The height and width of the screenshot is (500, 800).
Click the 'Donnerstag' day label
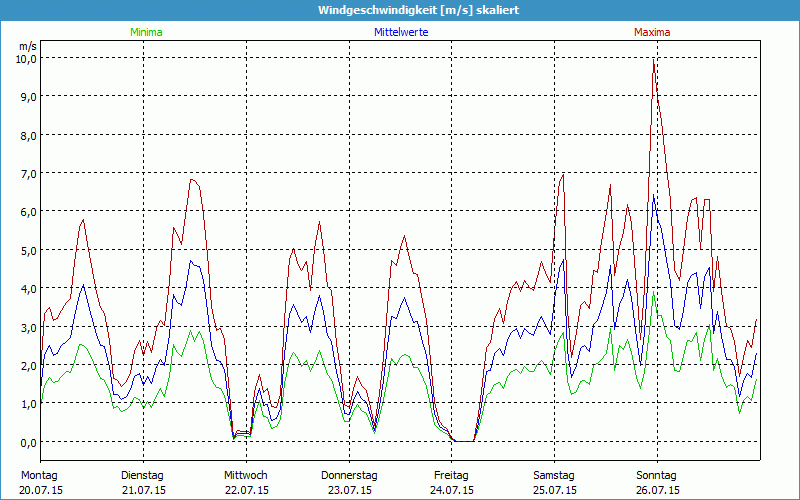(349, 476)
